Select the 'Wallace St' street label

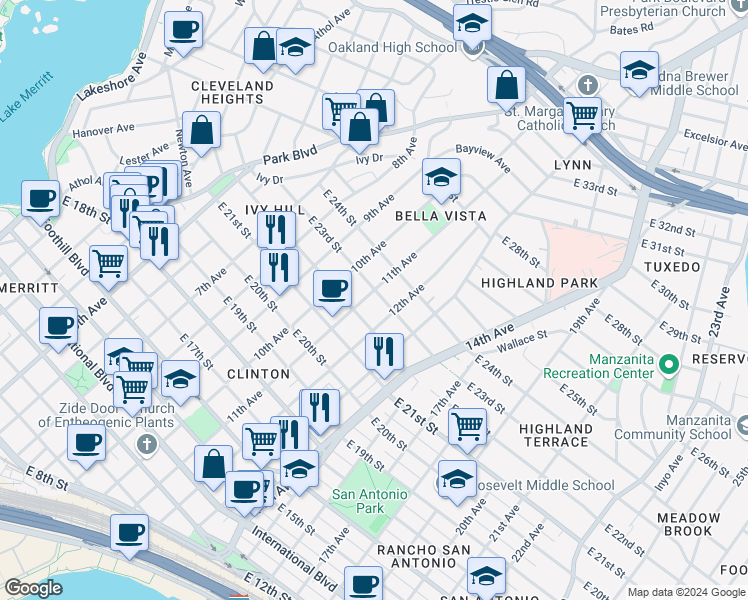click(522, 341)
